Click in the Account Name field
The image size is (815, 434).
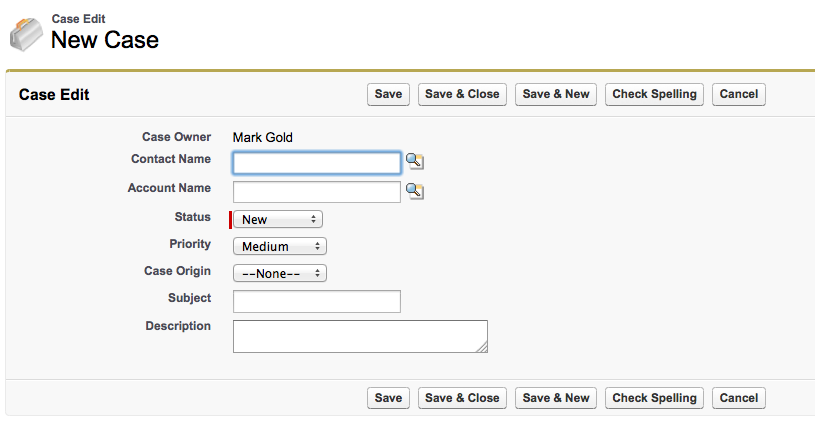coord(317,191)
